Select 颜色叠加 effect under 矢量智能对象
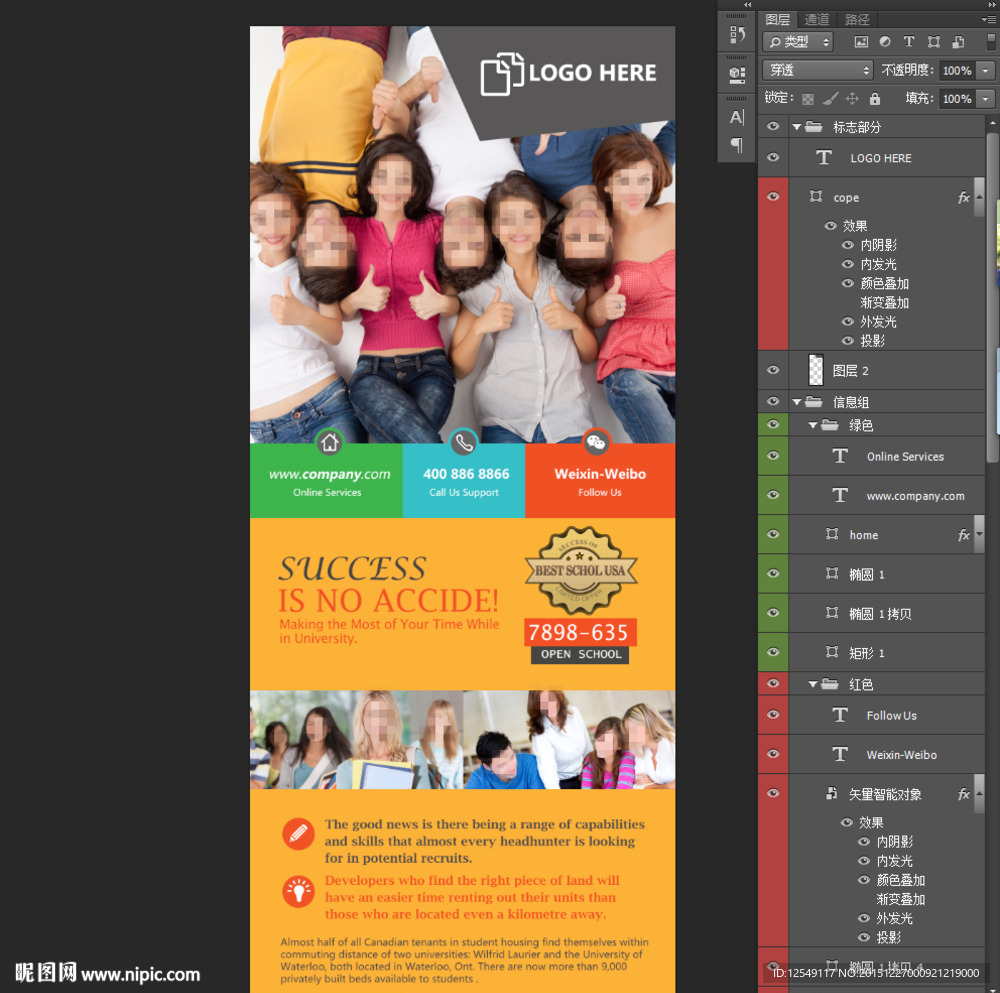Screen dimensions: 1000x993 900,880
